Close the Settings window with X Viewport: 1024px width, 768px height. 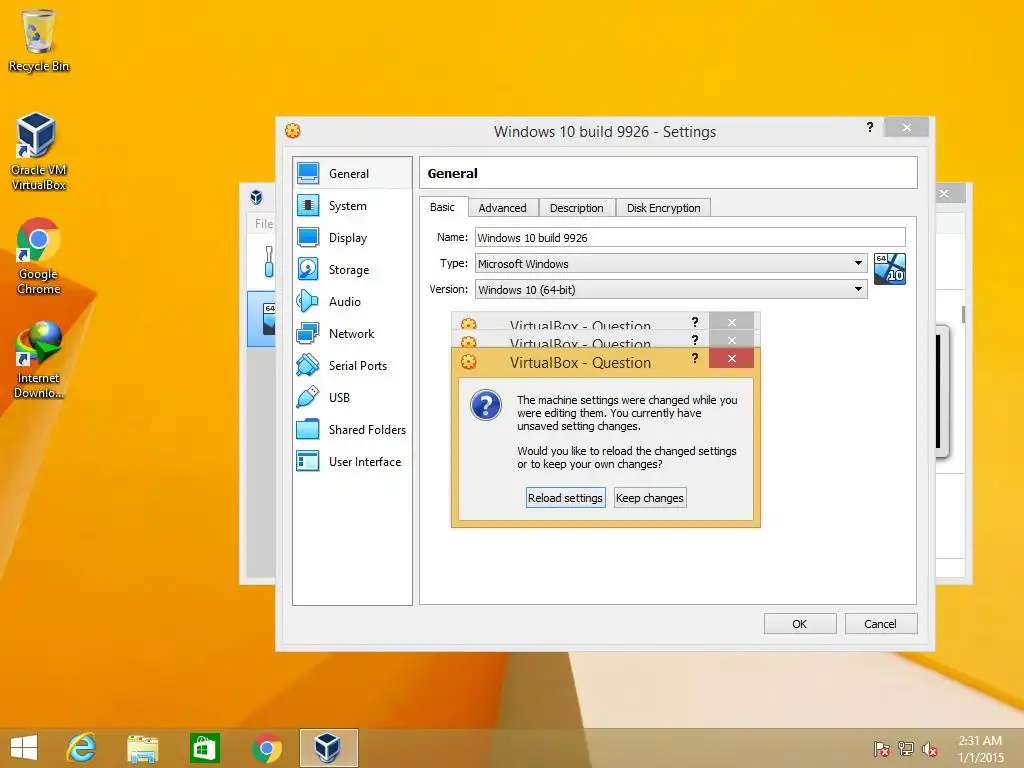(x=906, y=127)
